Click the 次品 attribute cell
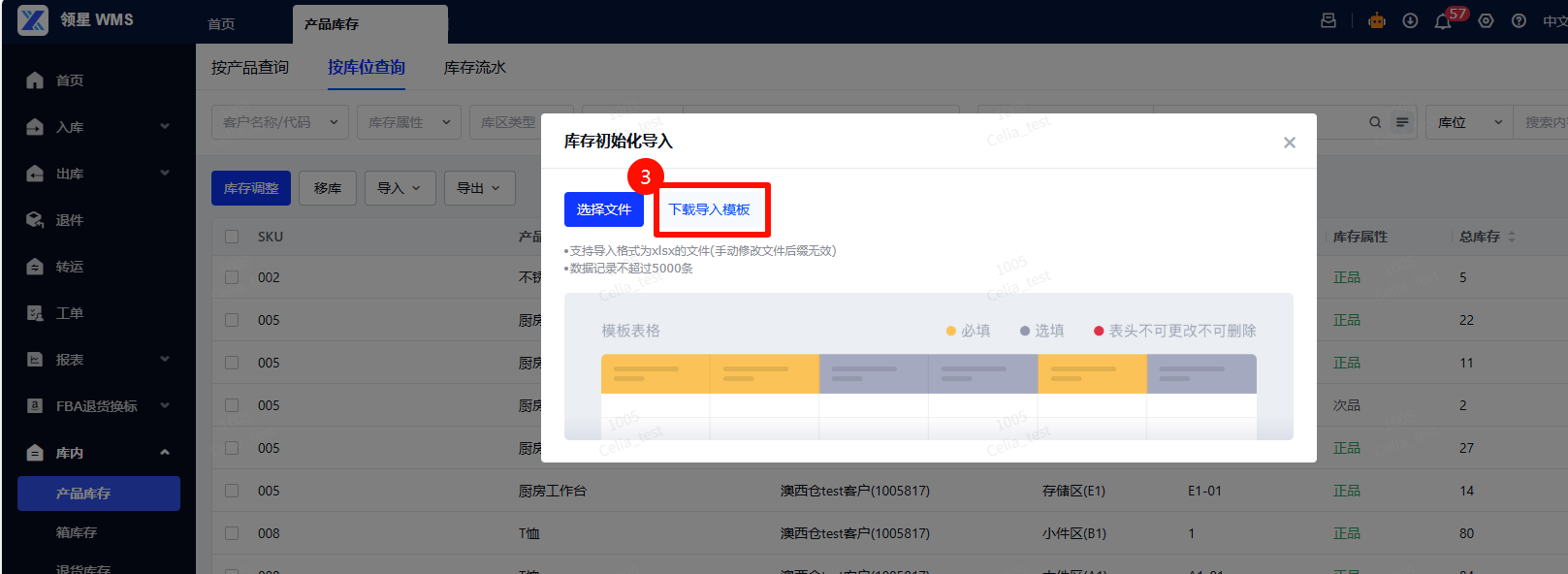Image resolution: width=1568 pixels, height=574 pixels. [x=1347, y=405]
